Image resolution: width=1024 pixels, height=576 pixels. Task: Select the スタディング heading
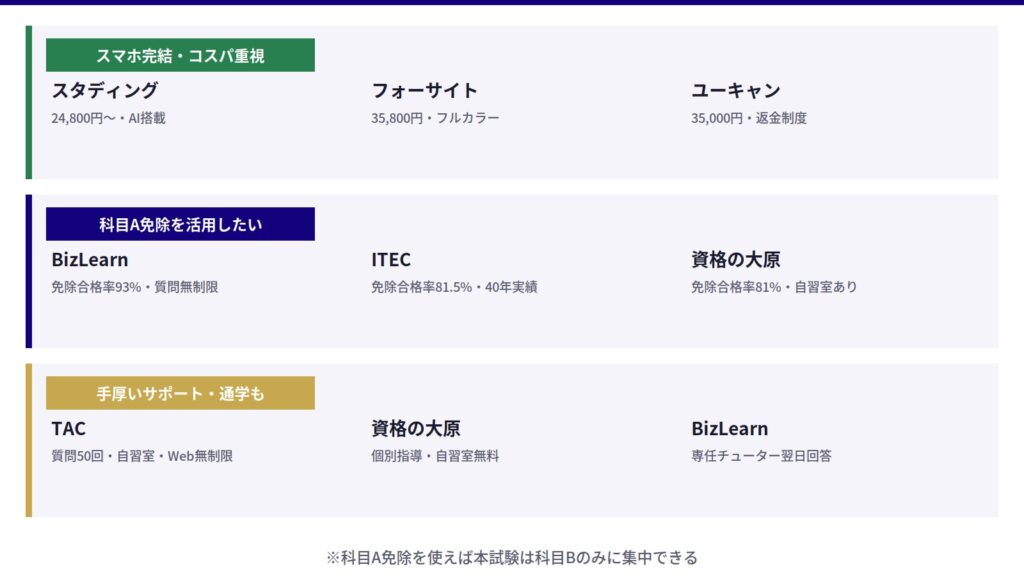[105, 91]
